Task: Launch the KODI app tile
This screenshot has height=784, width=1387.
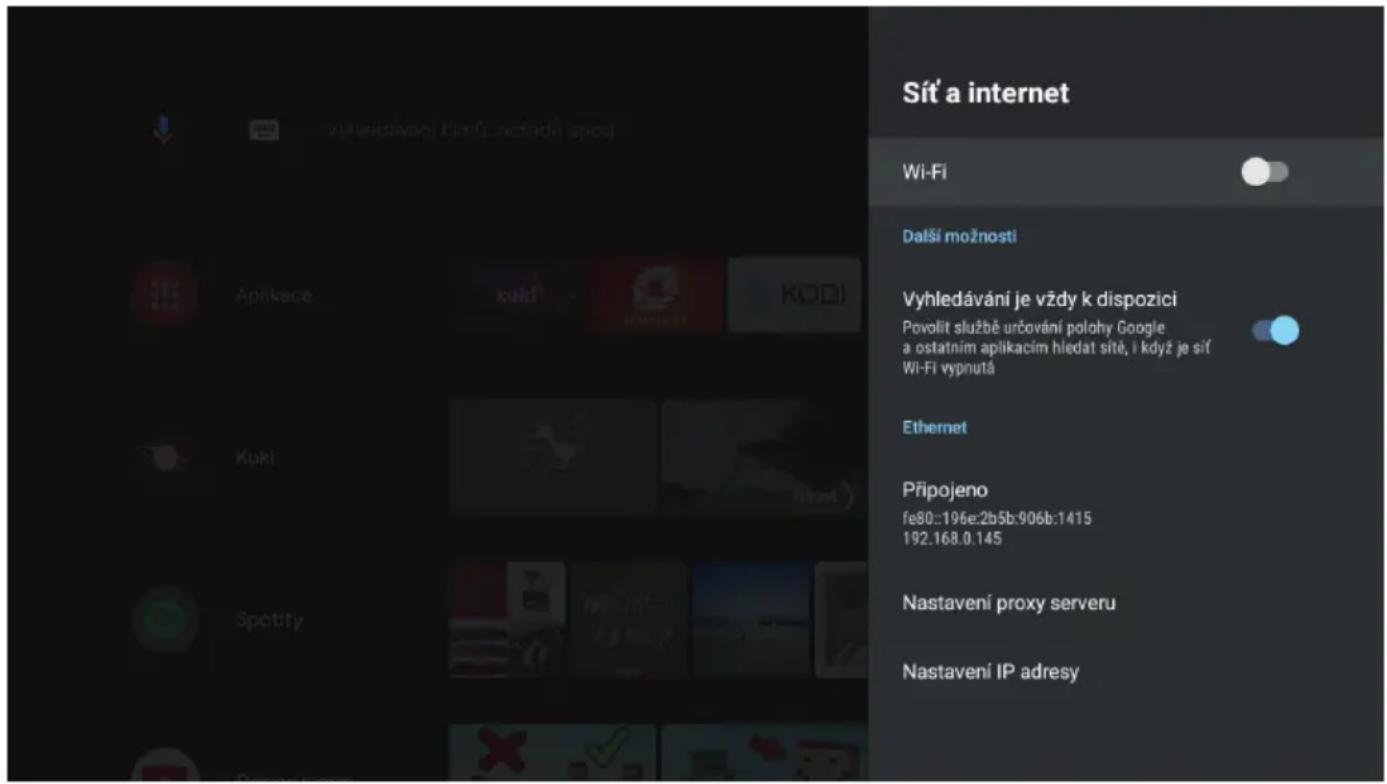Action: [794, 295]
